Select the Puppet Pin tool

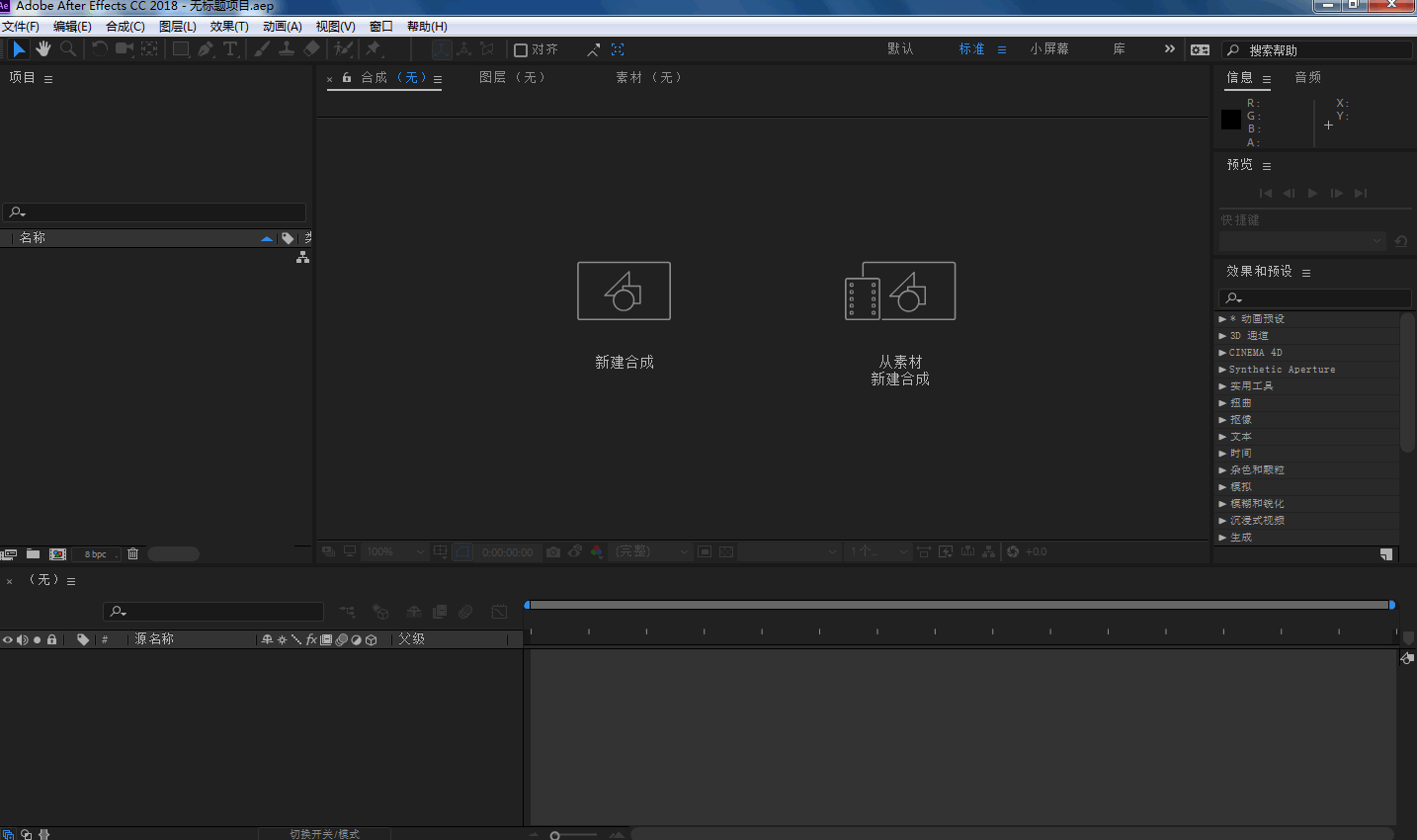374,48
